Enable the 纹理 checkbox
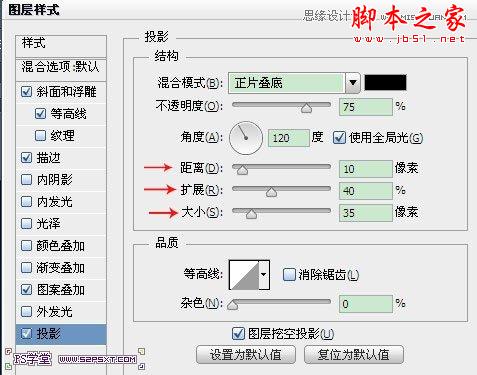This screenshot has width=477, height=375. pyautogui.click(x=40, y=136)
